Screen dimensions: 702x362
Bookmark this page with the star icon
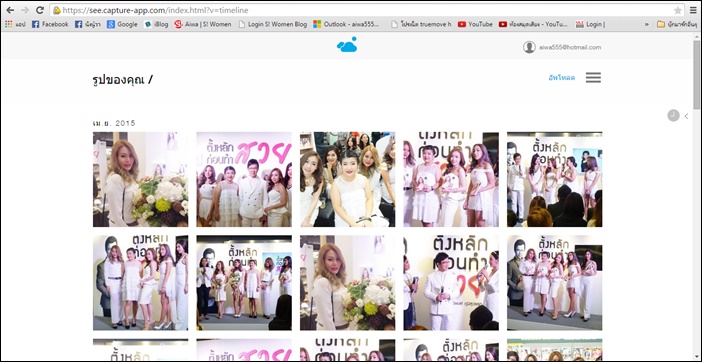(x=678, y=10)
